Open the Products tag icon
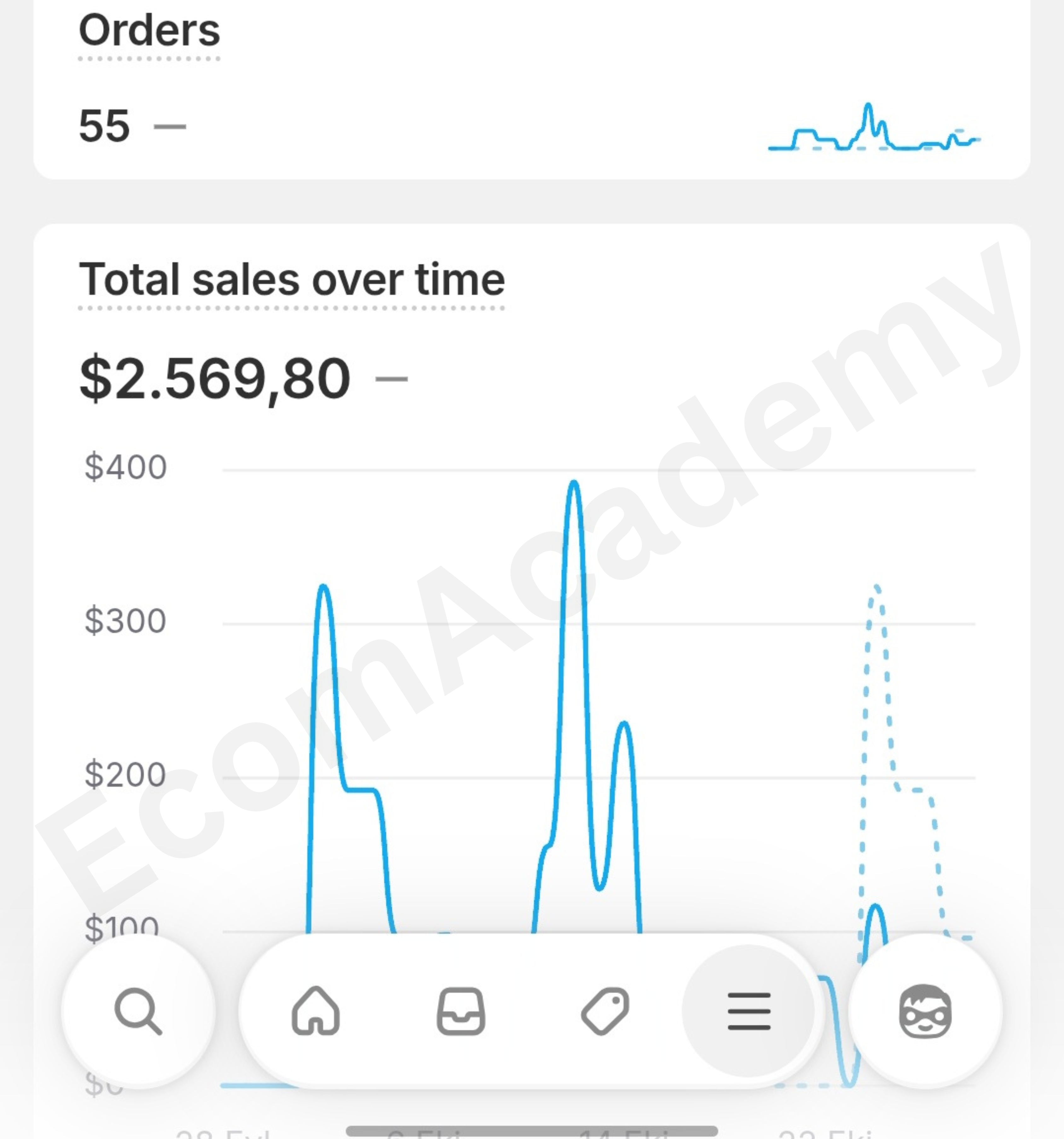Viewport: 1064px width, 1139px height. coord(605,1011)
